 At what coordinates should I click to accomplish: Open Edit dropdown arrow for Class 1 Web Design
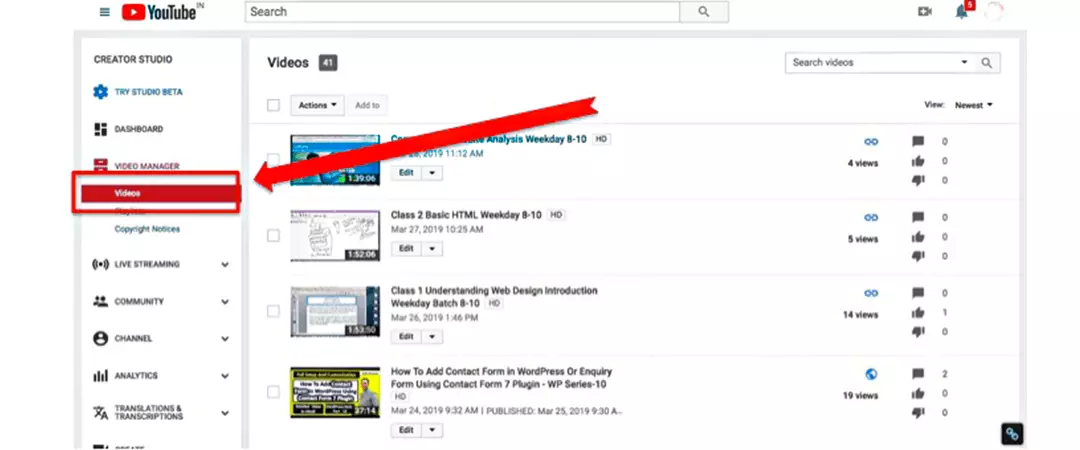click(x=432, y=336)
